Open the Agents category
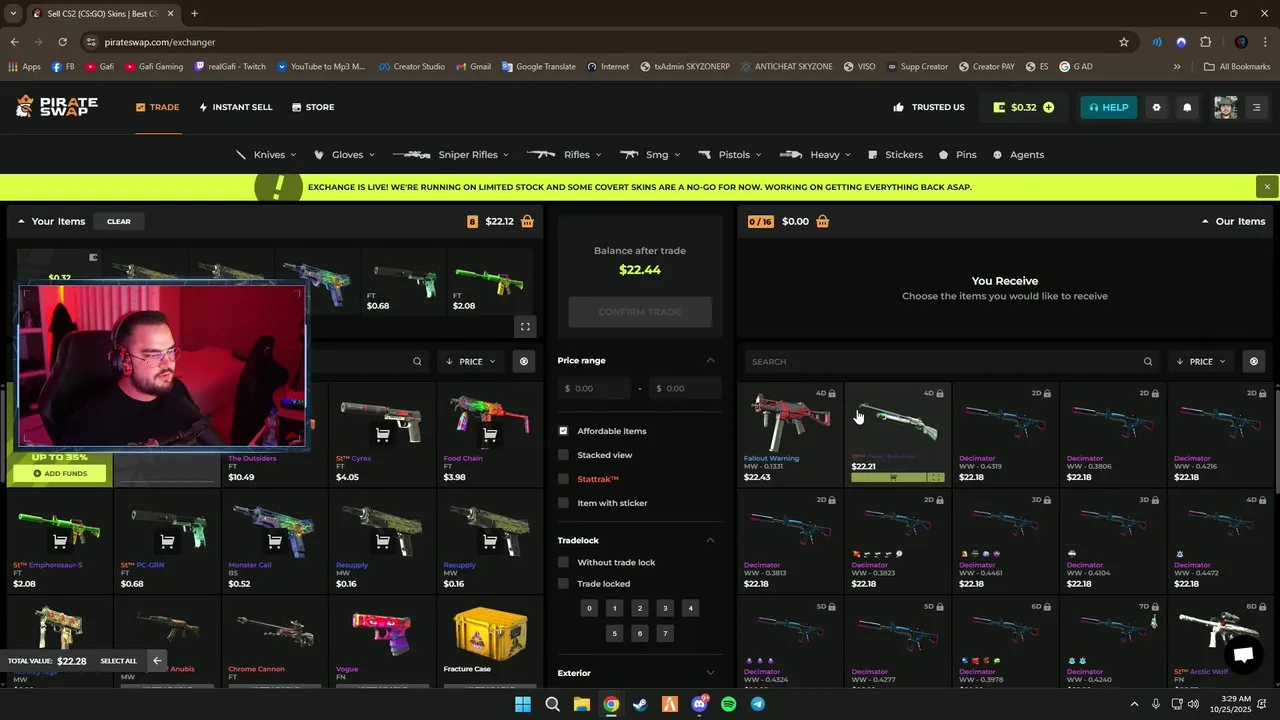Viewport: 1280px width, 720px height. point(1018,155)
